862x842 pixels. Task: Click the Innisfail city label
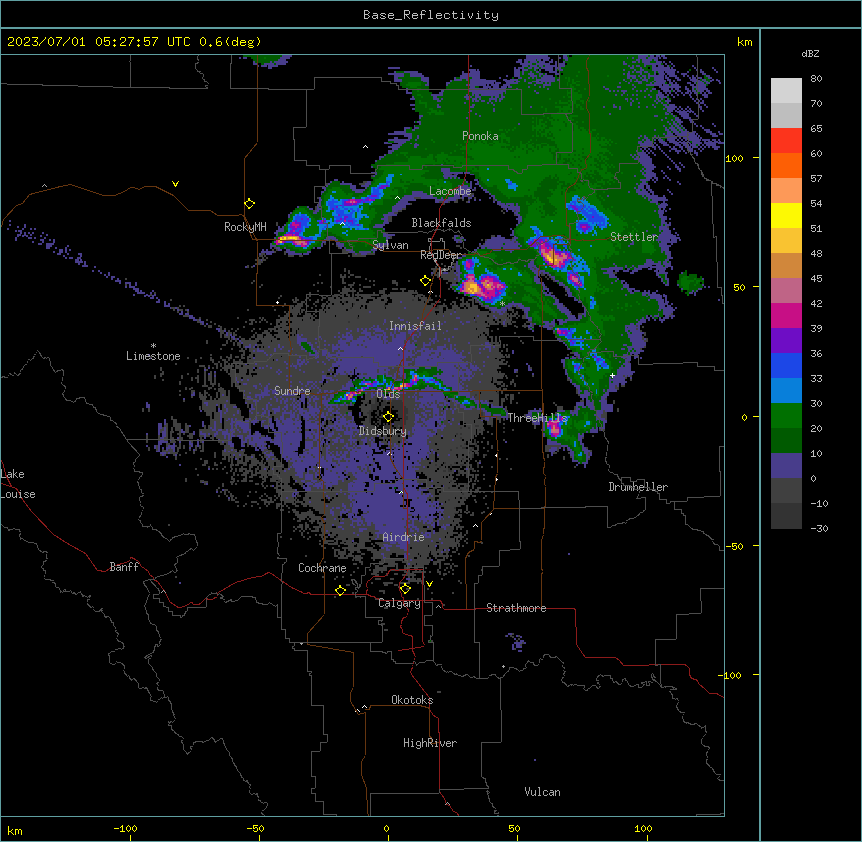point(415,326)
